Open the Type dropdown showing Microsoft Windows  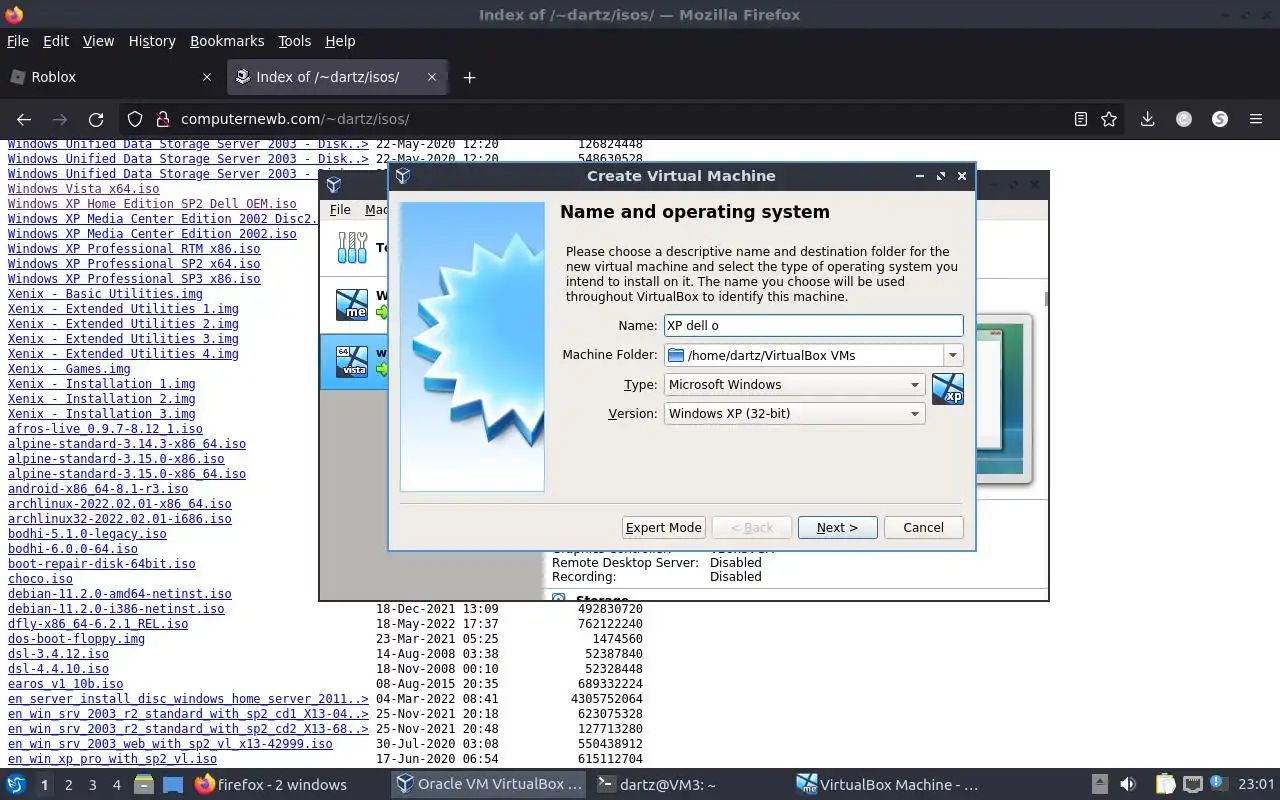[x=794, y=385]
